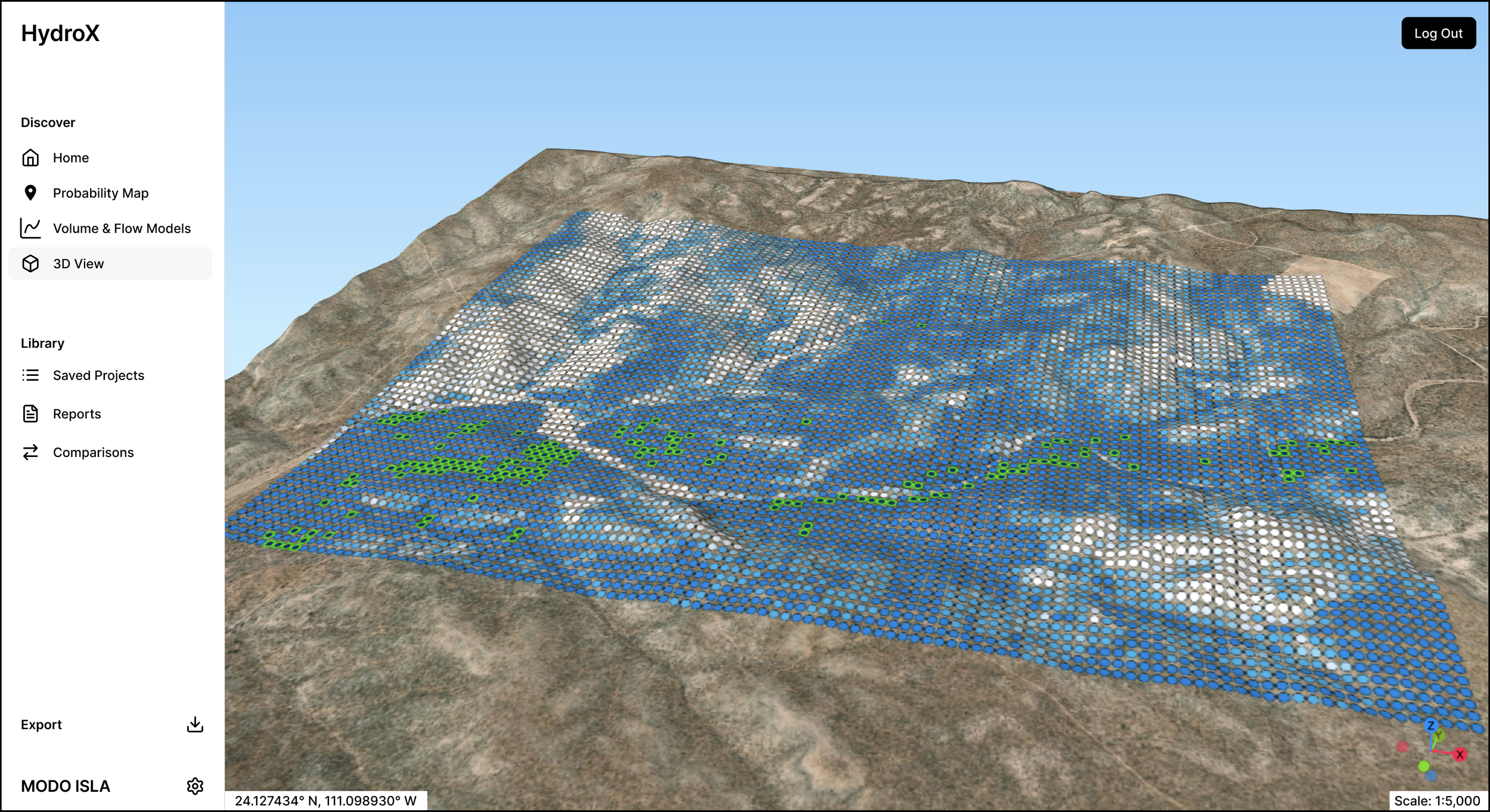Screen dimensions: 1490x812
Task: Click the Reports document icon
Action: [x=30, y=413]
